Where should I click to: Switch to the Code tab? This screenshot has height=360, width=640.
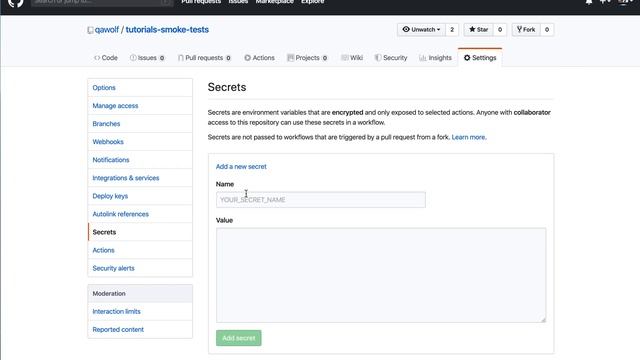click(x=106, y=58)
